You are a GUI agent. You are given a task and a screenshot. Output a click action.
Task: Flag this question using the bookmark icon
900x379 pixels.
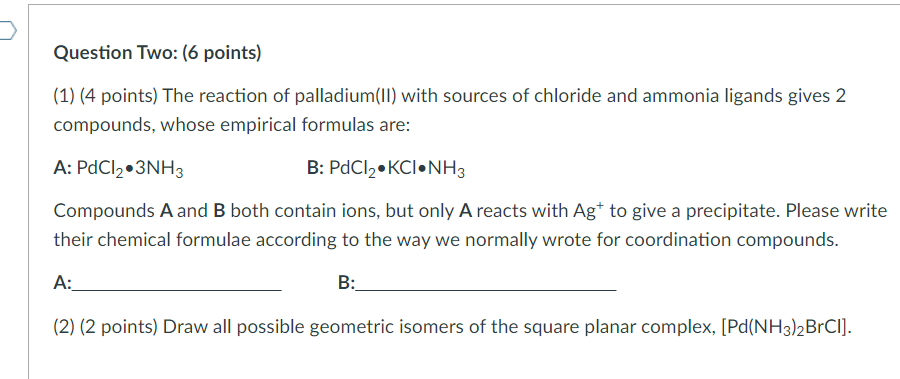(x=8, y=30)
